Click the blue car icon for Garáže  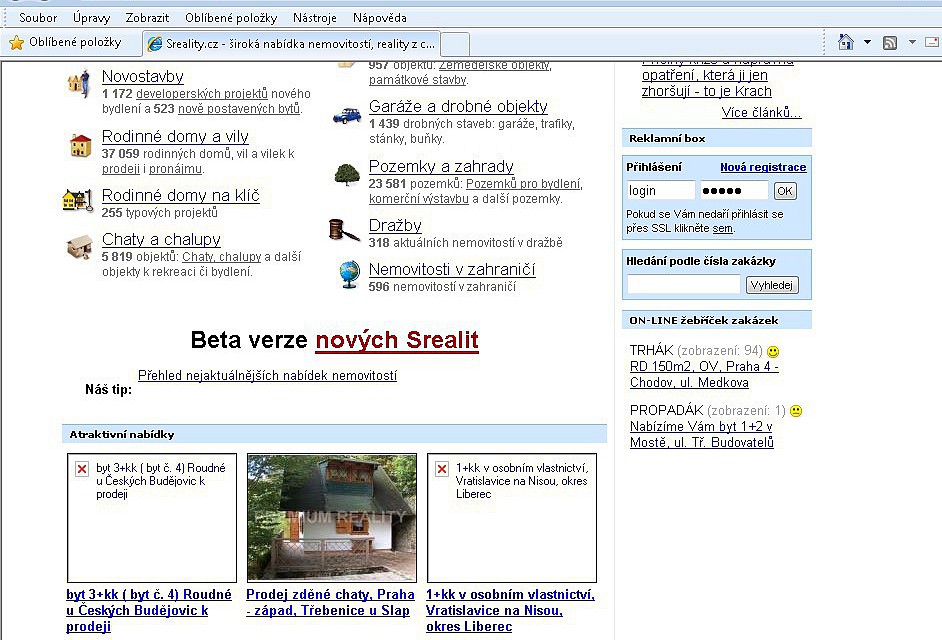[x=346, y=115]
